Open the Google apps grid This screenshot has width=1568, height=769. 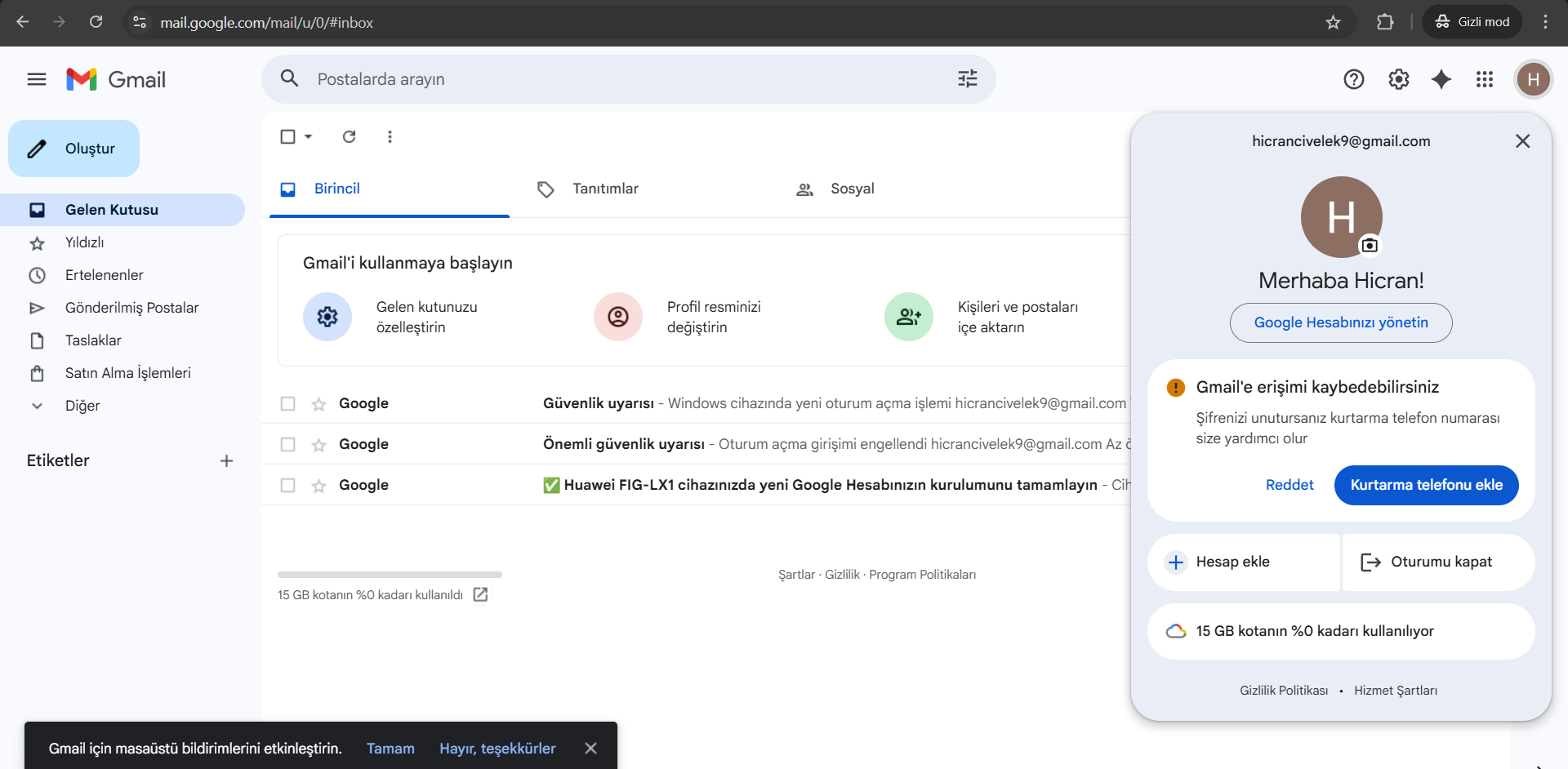1485,79
